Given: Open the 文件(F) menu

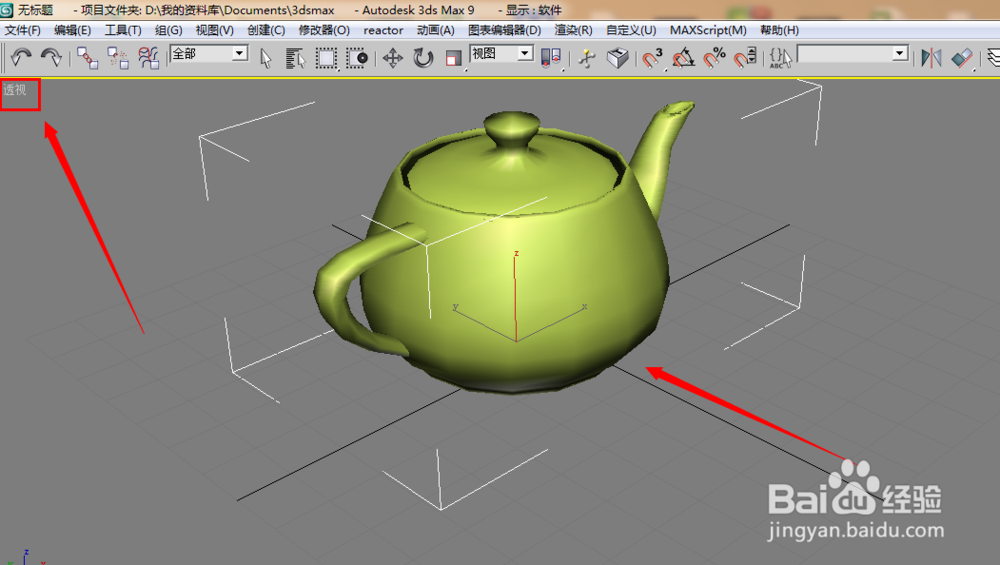Looking at the screenshot, I should coord(23,30).
